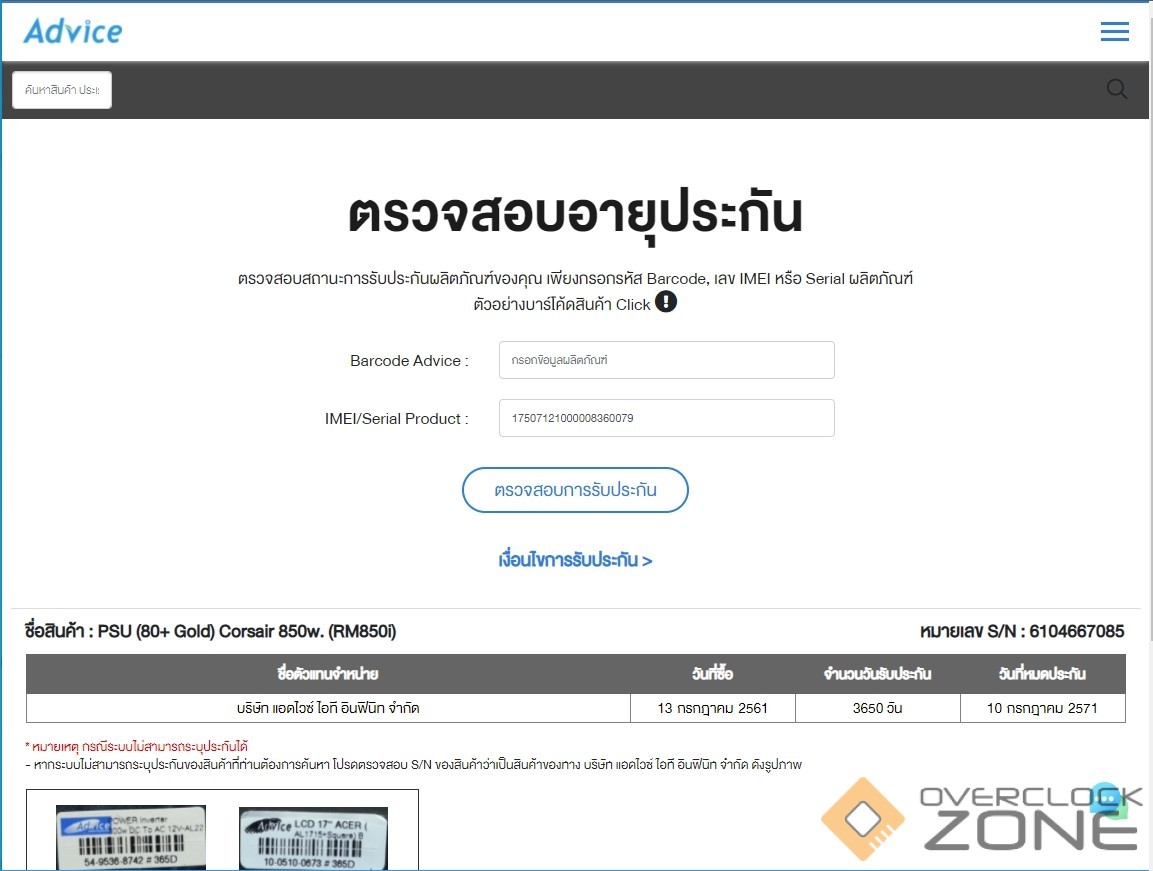The width and height of the screenshot is (1153, 871).
Task: Click the cell บริษัท แอดไวซ์ ไอที อินฟินิท จำกัด
Action: pyautogui.click(x=328, y=708)
